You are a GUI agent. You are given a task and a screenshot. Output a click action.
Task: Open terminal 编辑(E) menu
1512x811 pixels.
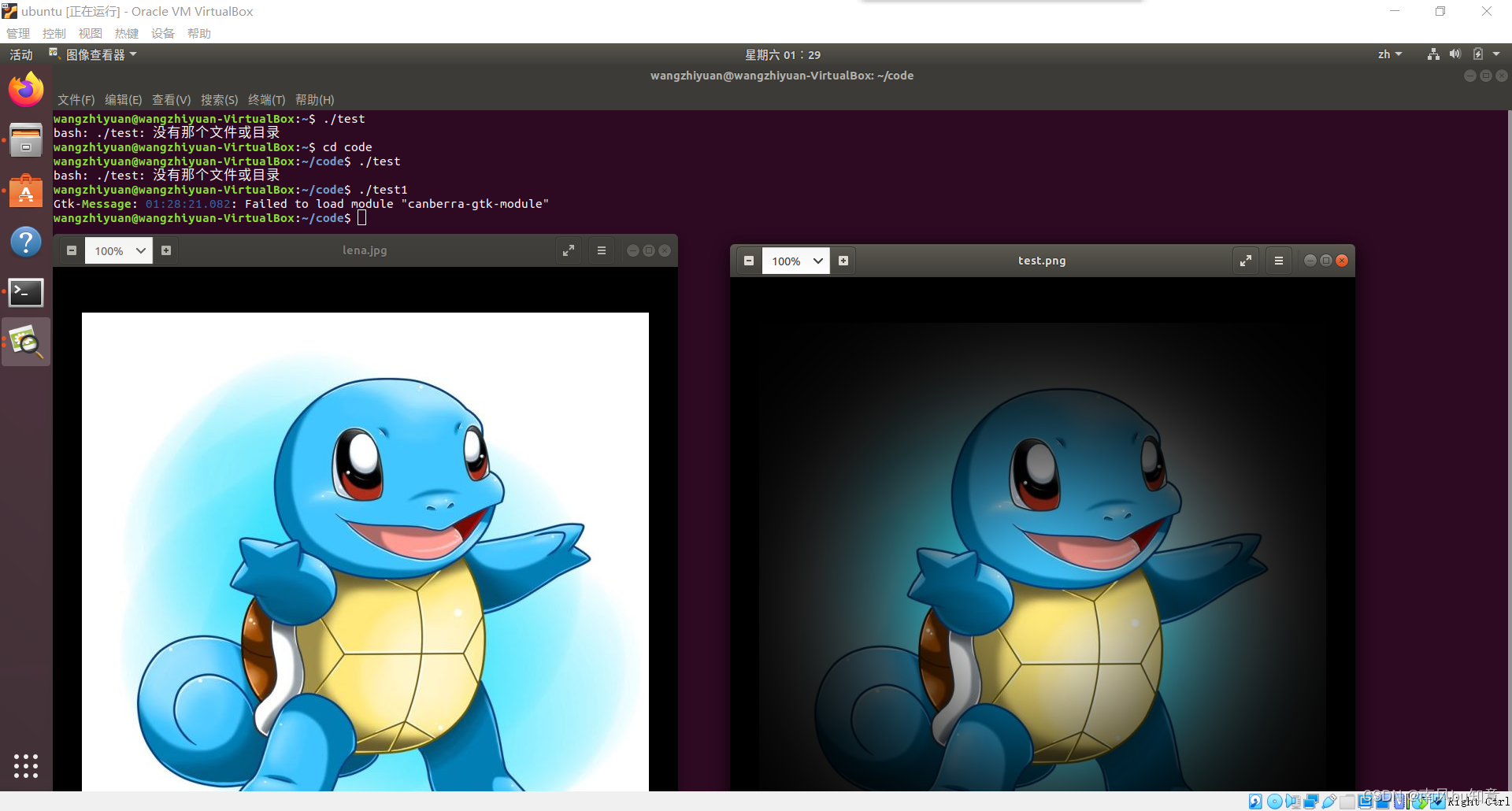tap(123, 100)
